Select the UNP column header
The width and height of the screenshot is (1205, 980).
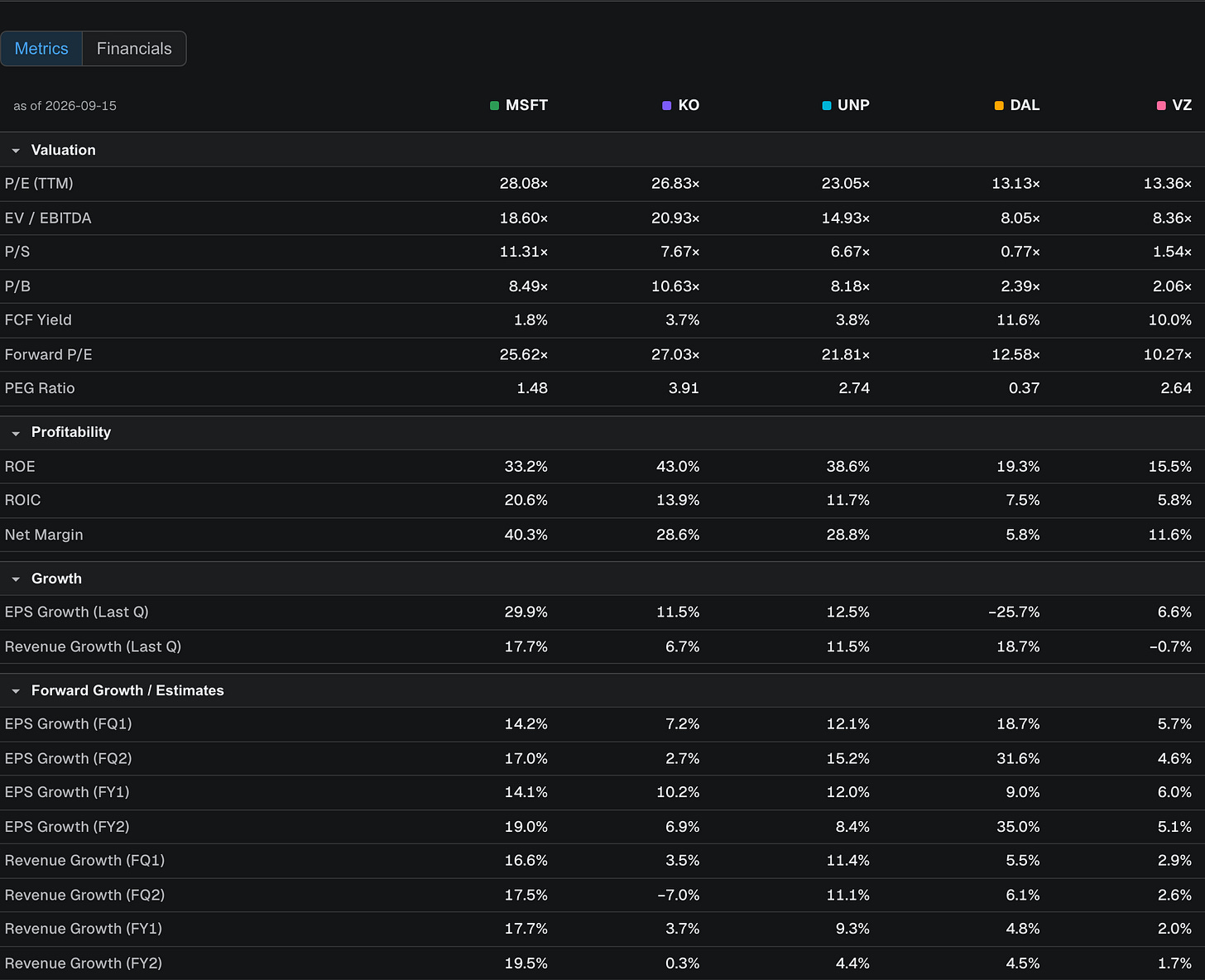point(853,105)
